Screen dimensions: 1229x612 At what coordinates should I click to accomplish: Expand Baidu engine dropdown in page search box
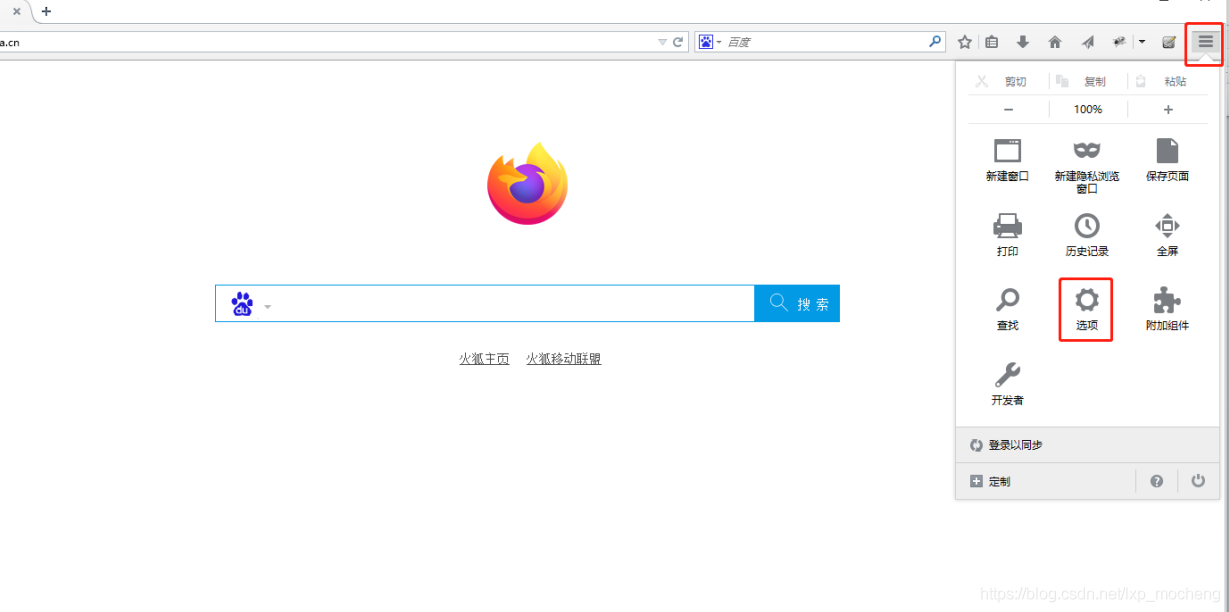click(267, 305)
